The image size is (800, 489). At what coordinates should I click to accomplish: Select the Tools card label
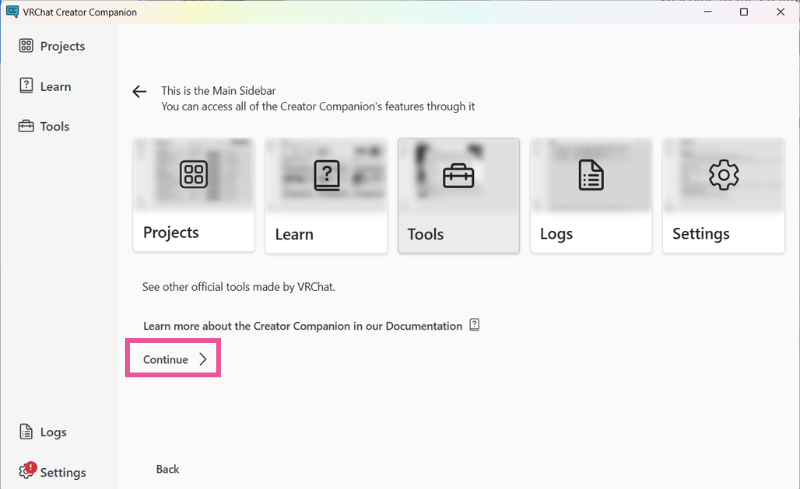click(x=426, y=234)
